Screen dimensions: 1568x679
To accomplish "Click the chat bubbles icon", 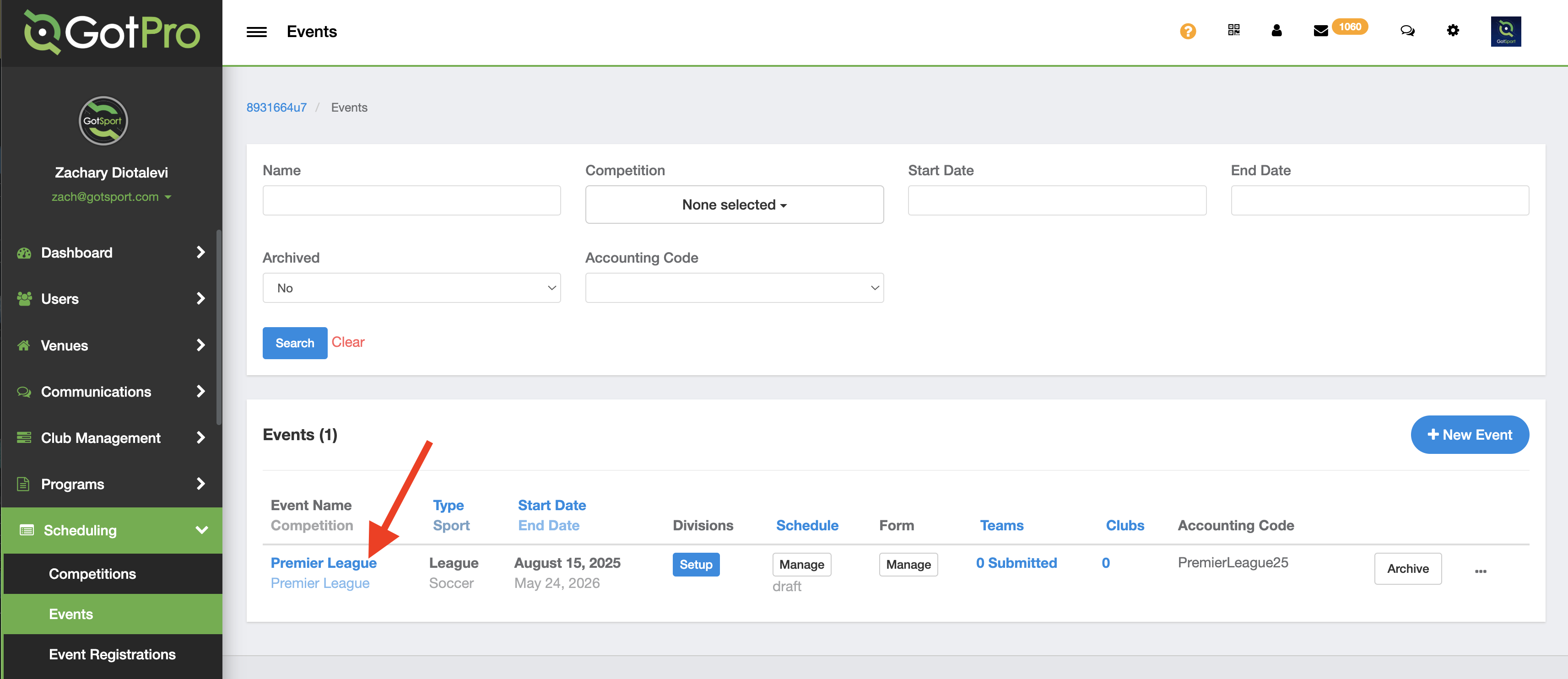I will coord(1407,30).
